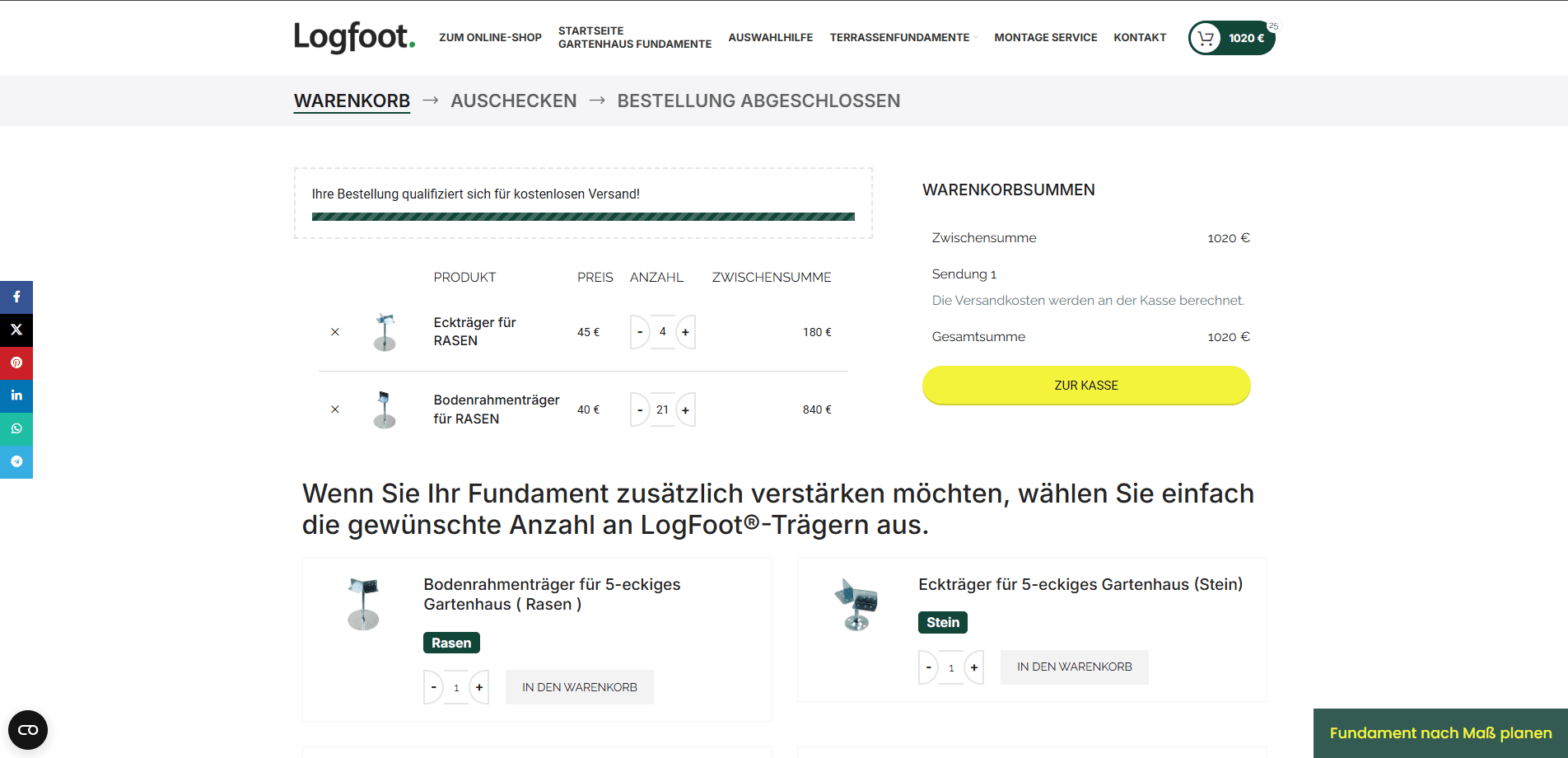Open Fundament nach Maß planen
The height and width of the screenshot is (758, 1568).
tap(1440, 733)
